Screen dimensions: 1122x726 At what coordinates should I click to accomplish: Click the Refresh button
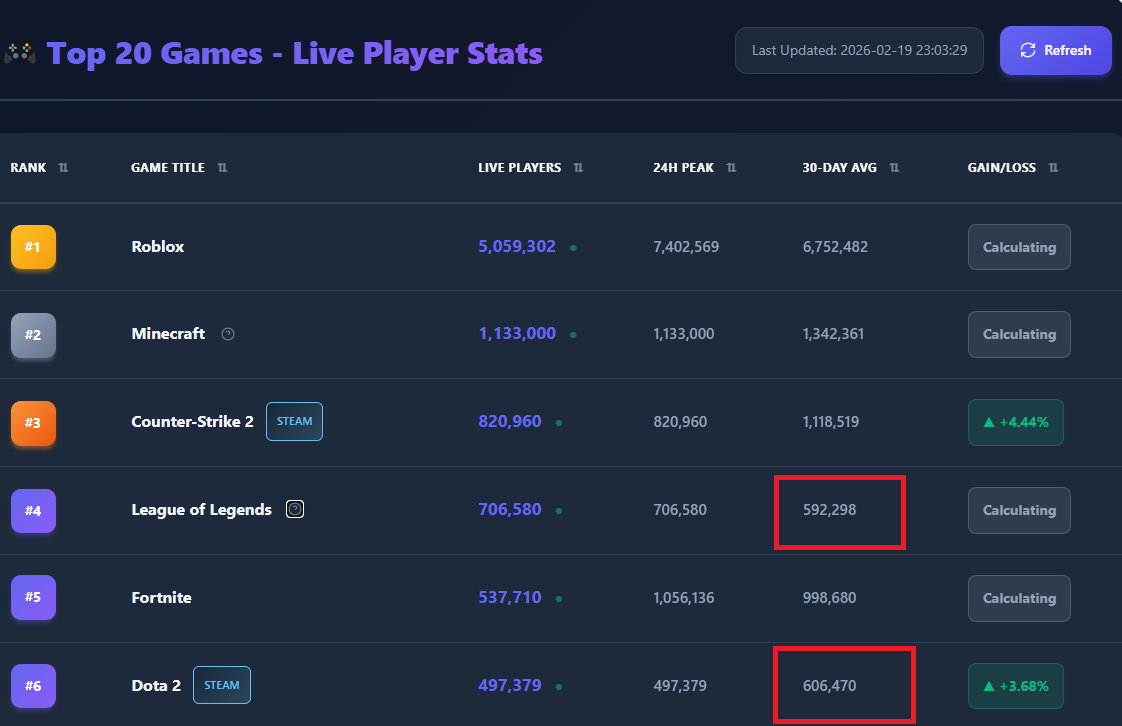1055,50
